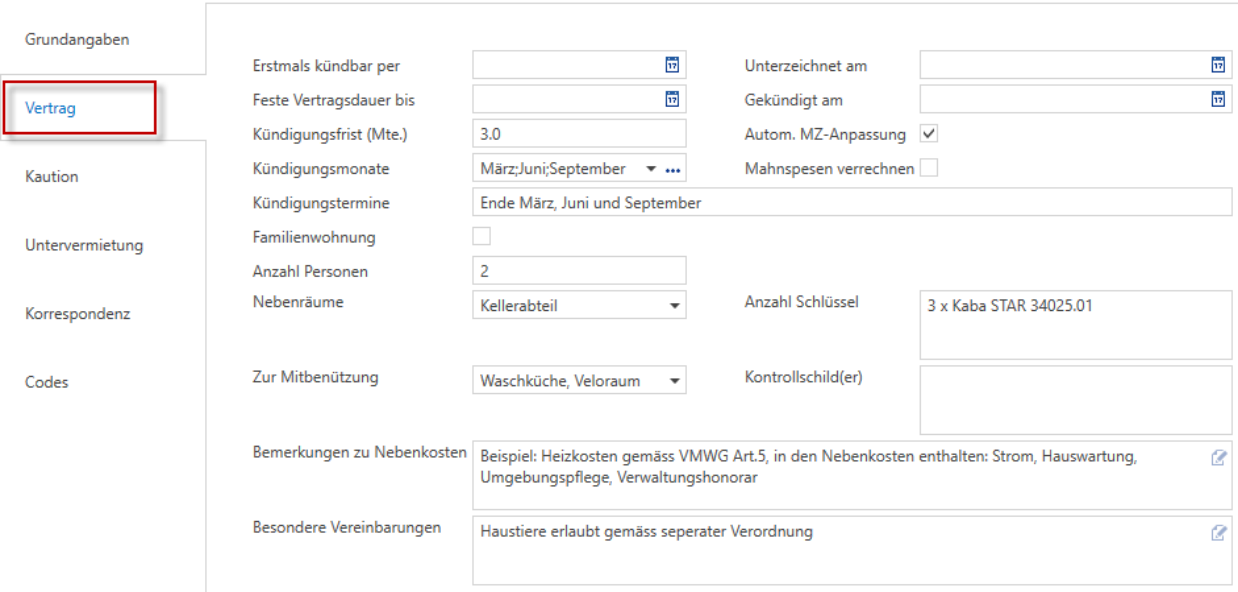
Task: Expand the Kündigungsmonate dropdown arrow
Action: [651, 169]
